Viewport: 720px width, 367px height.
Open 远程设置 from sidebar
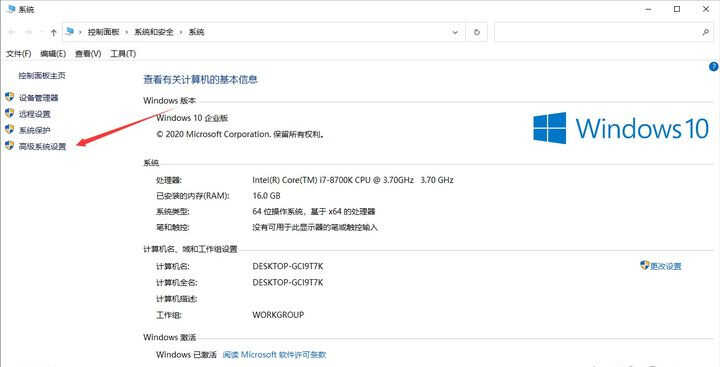point(34,114)
